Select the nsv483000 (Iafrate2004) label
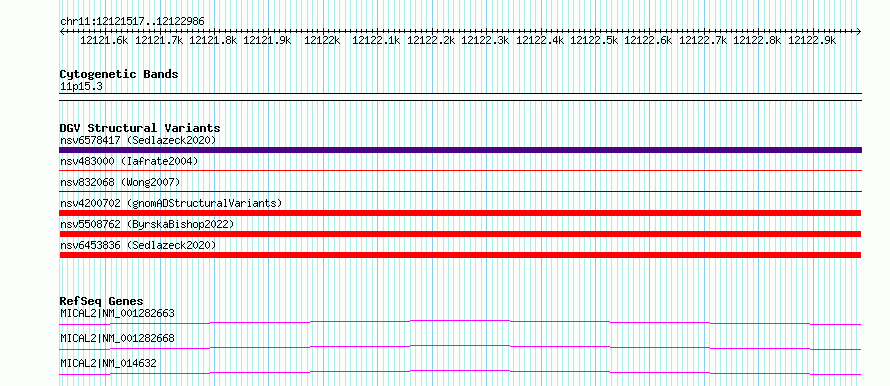890x386 pixels. click(129, 162)
